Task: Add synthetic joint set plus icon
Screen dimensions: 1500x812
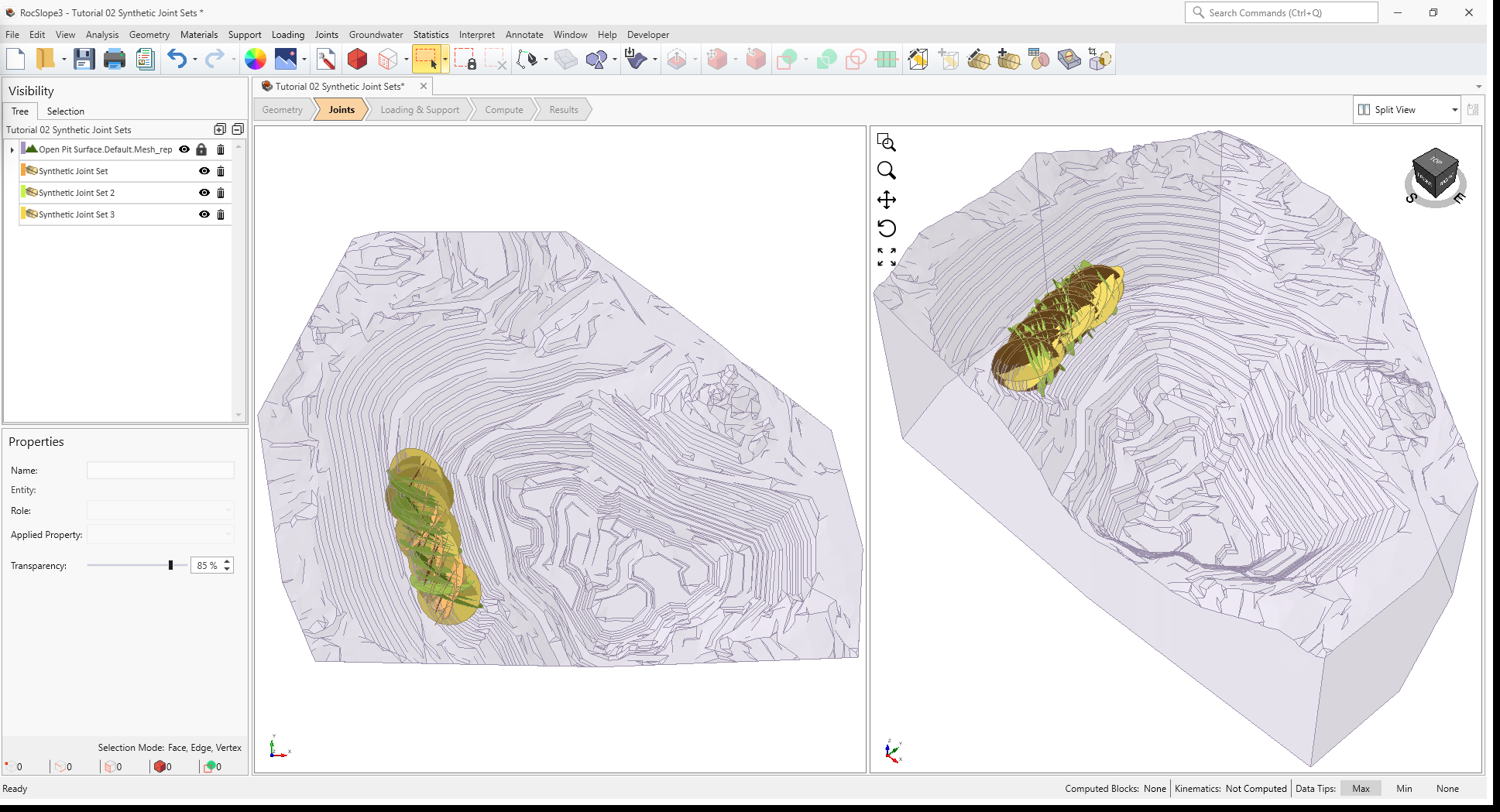Action: (x=1008, y=59)
